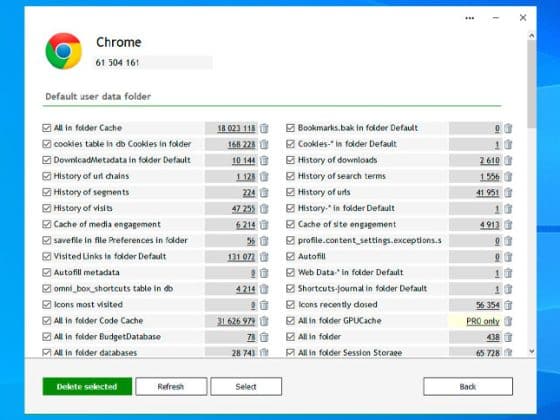Image resolution: width=560 pixels, height=420 pixels.
Task: Toggle Bookmarks.bak in folder Default checkbox
Action: pos(290,128)
